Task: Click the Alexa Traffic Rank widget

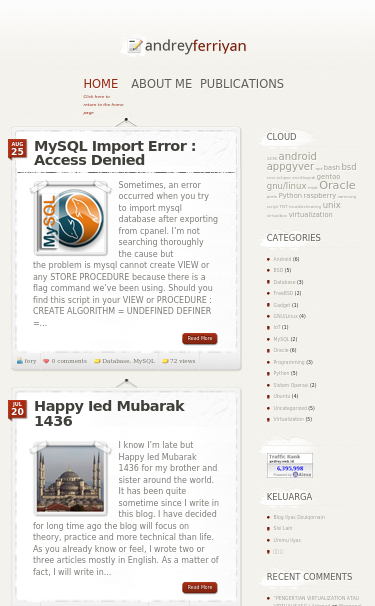Action: click(290, 465)
